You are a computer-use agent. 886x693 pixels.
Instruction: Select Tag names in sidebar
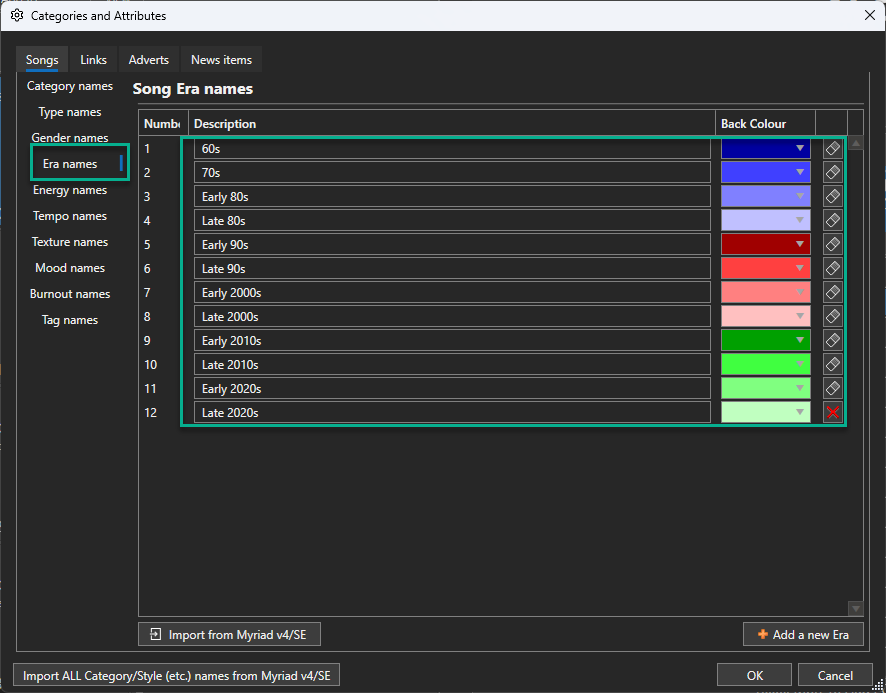coord(70,320)
